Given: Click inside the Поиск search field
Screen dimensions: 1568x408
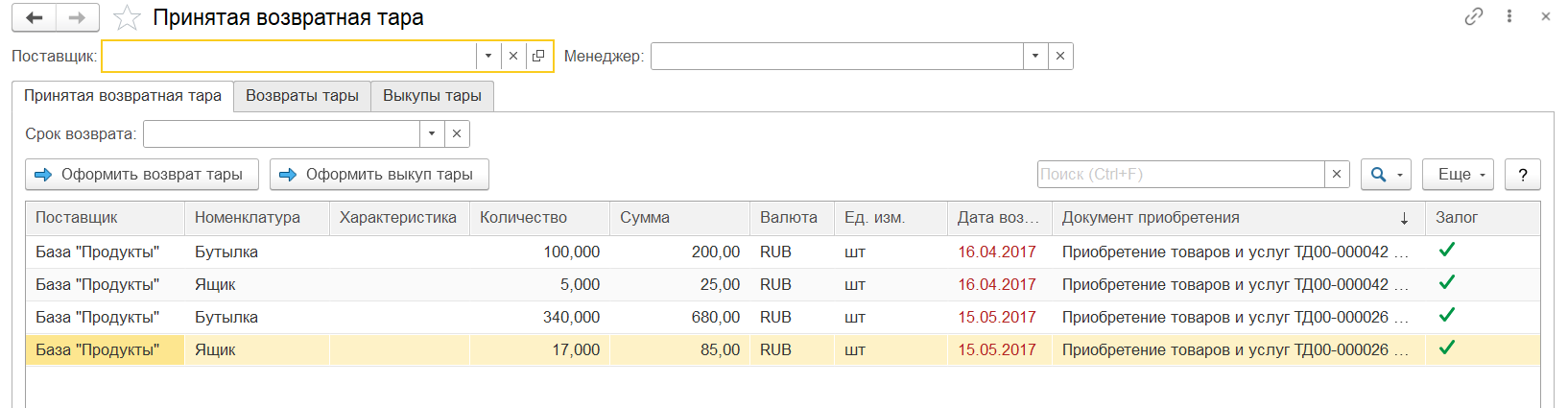Looking at the screenshot, I should point(1180,174).
